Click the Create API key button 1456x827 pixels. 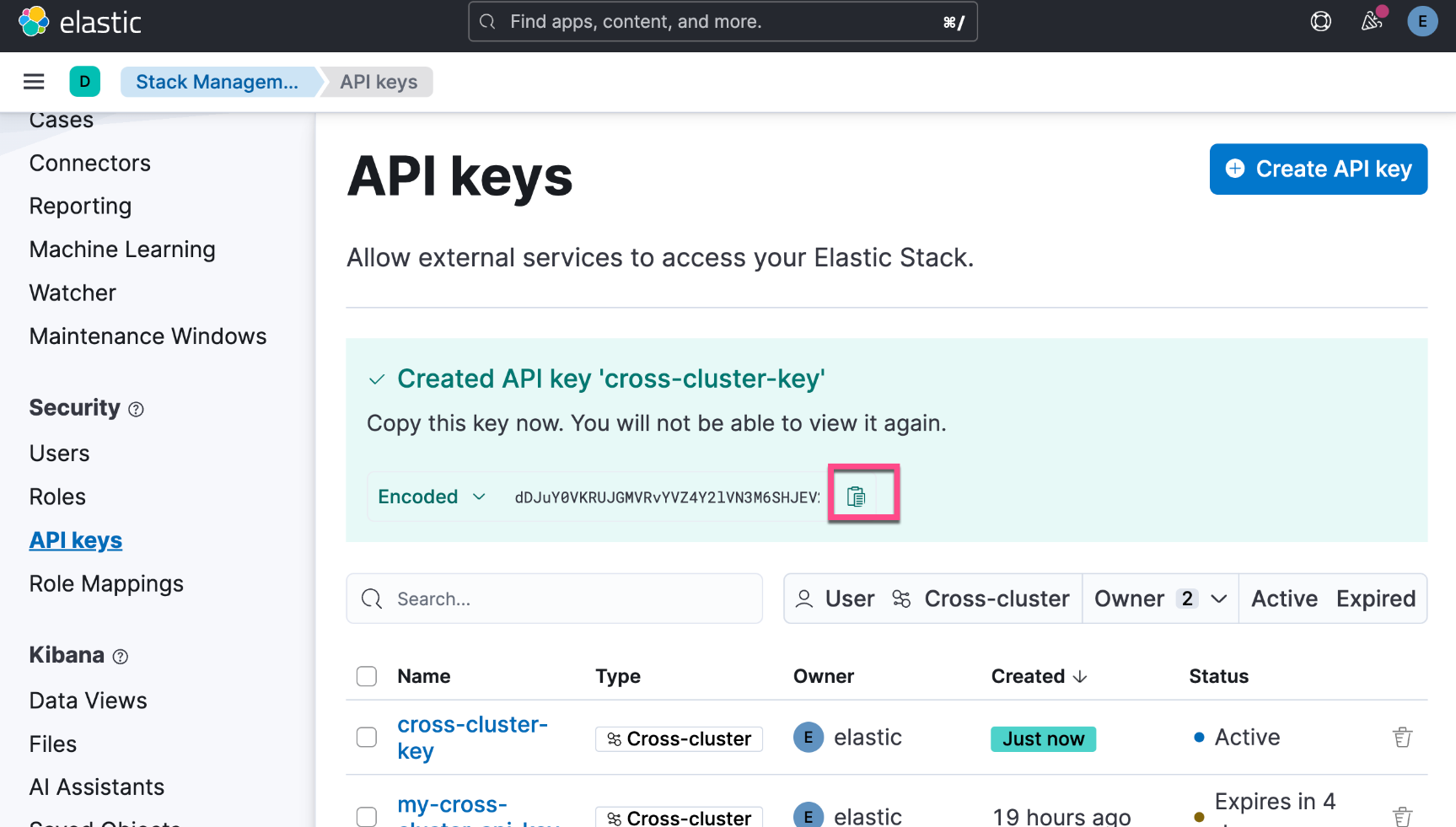click(x=1318, y=169)
